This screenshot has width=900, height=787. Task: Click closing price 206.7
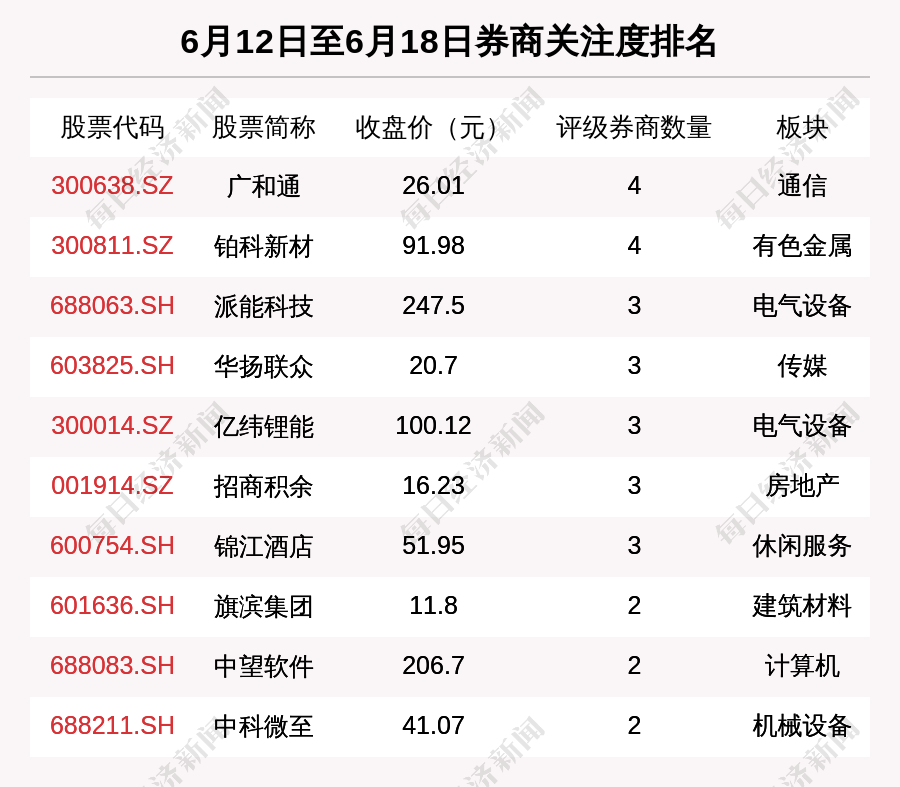coord(433,665)
